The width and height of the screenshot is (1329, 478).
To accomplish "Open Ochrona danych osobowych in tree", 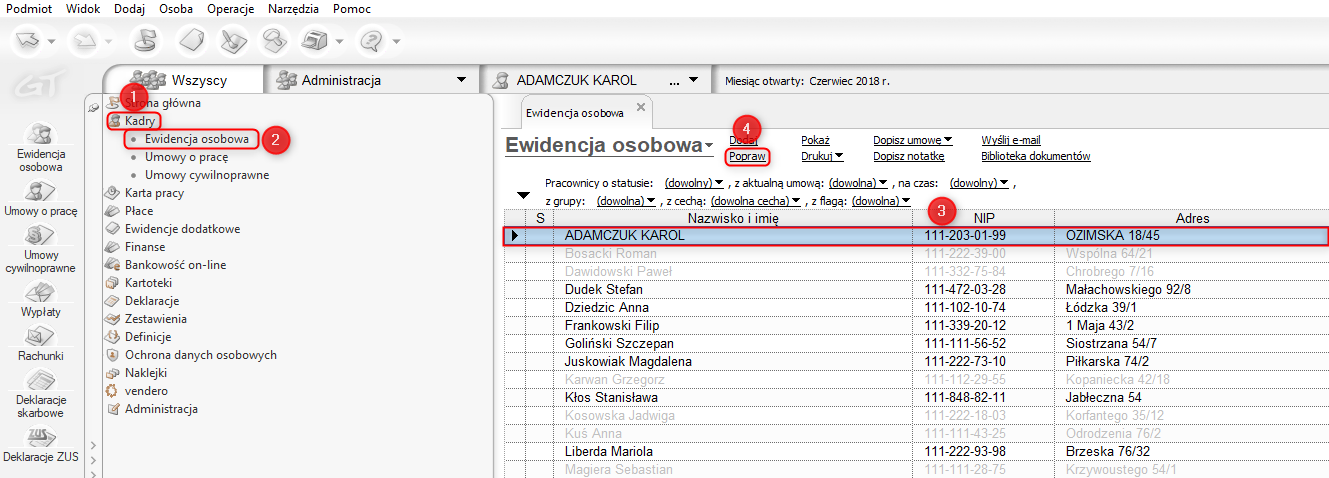I will click(x=201, y=355).
